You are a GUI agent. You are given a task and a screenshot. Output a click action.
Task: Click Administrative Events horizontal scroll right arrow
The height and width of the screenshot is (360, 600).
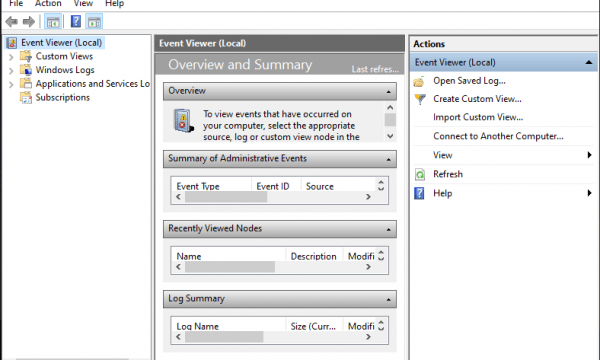pyautogui.click(x=368, y=197)
